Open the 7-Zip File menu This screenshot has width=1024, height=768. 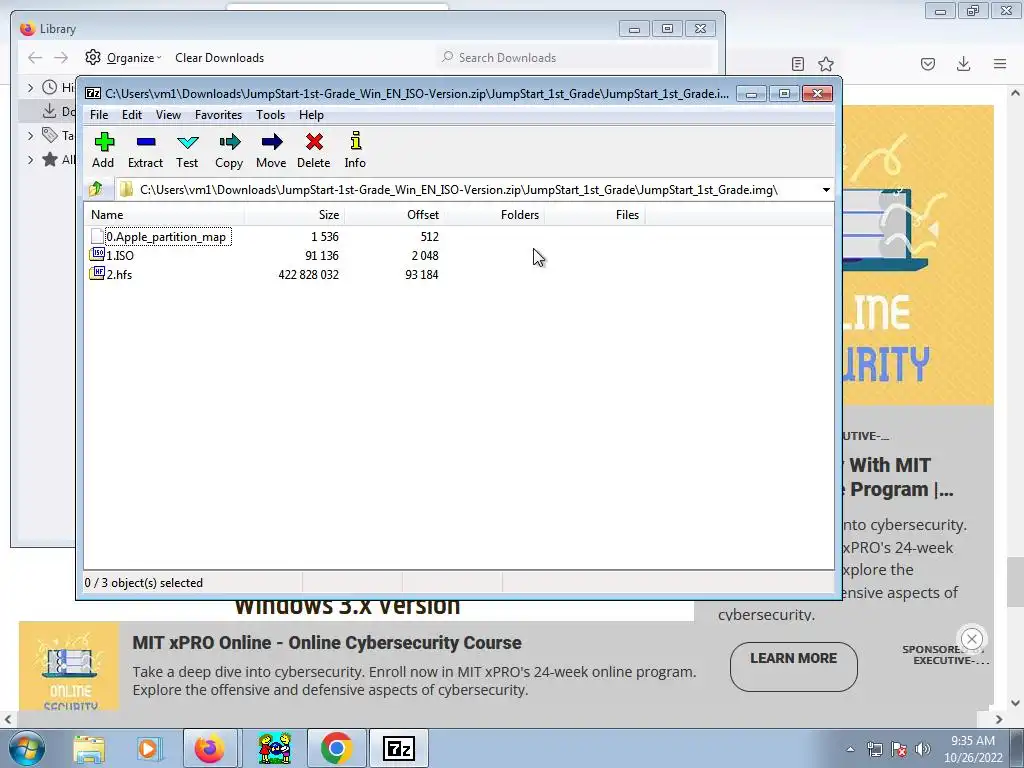click(x=99, y=115)
